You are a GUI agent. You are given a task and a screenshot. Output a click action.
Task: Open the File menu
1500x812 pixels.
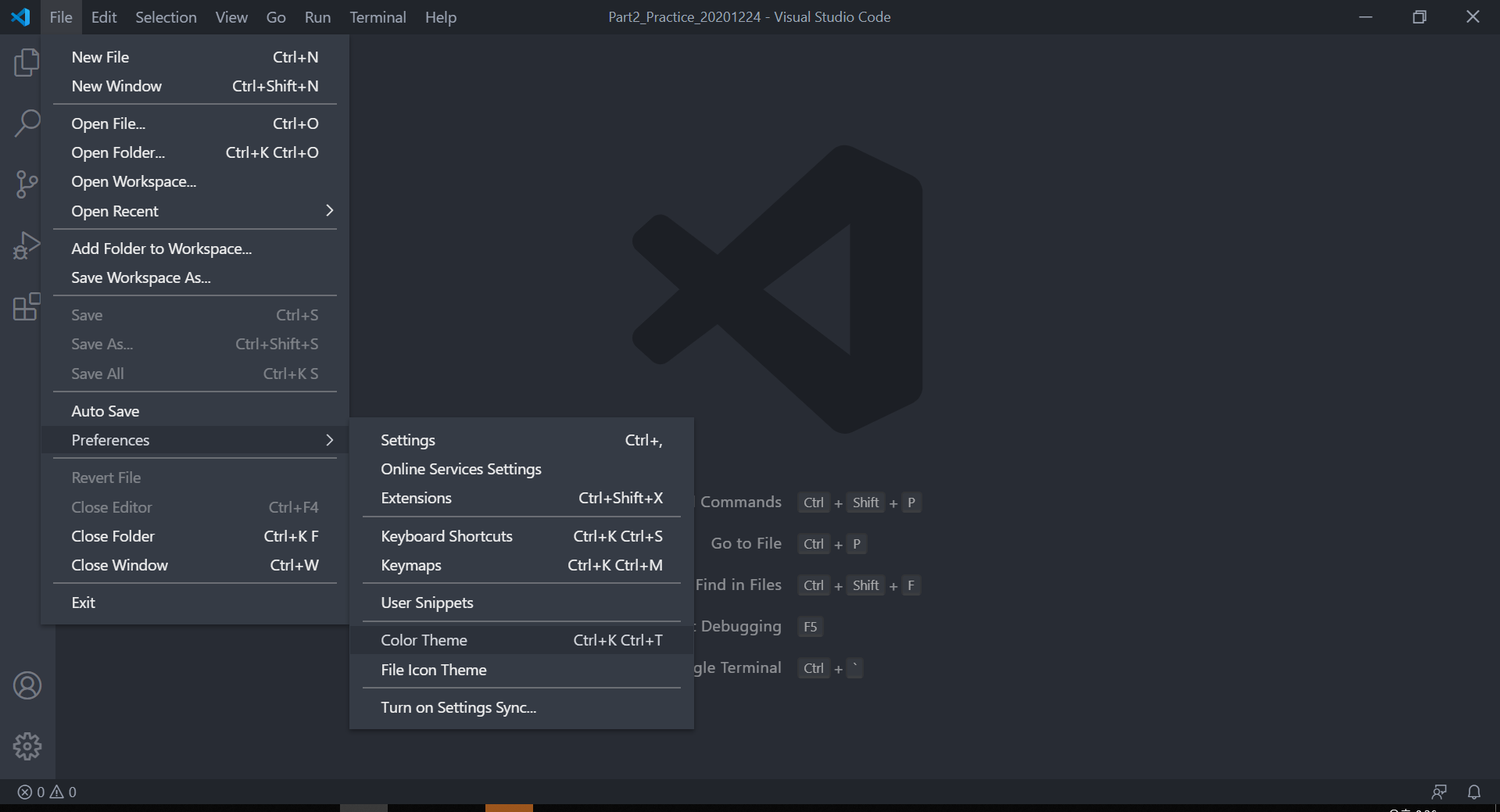tap(60, 17)
